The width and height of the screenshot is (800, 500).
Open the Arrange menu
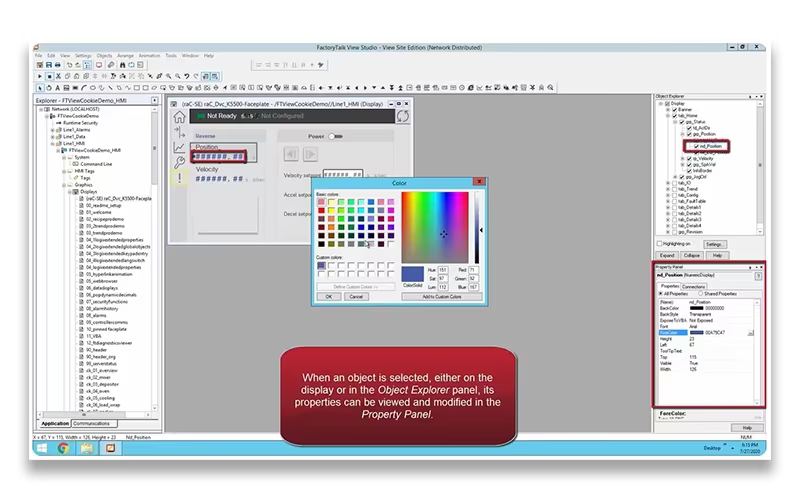coord(125,56)
